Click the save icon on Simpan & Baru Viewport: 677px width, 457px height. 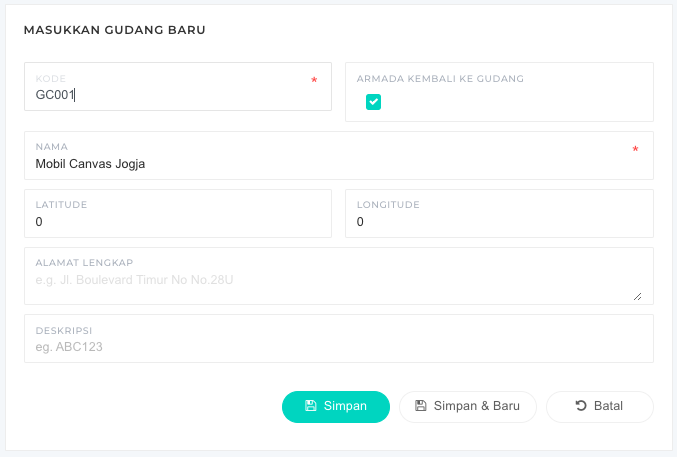click(x=421, y=406)
